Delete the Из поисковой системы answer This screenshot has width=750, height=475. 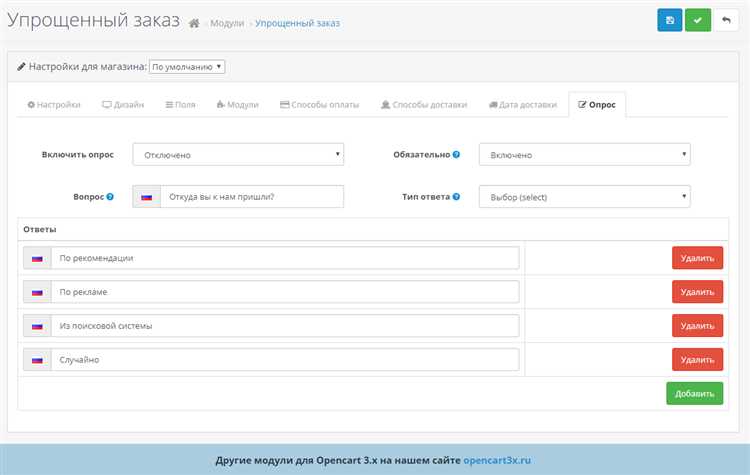697,326
